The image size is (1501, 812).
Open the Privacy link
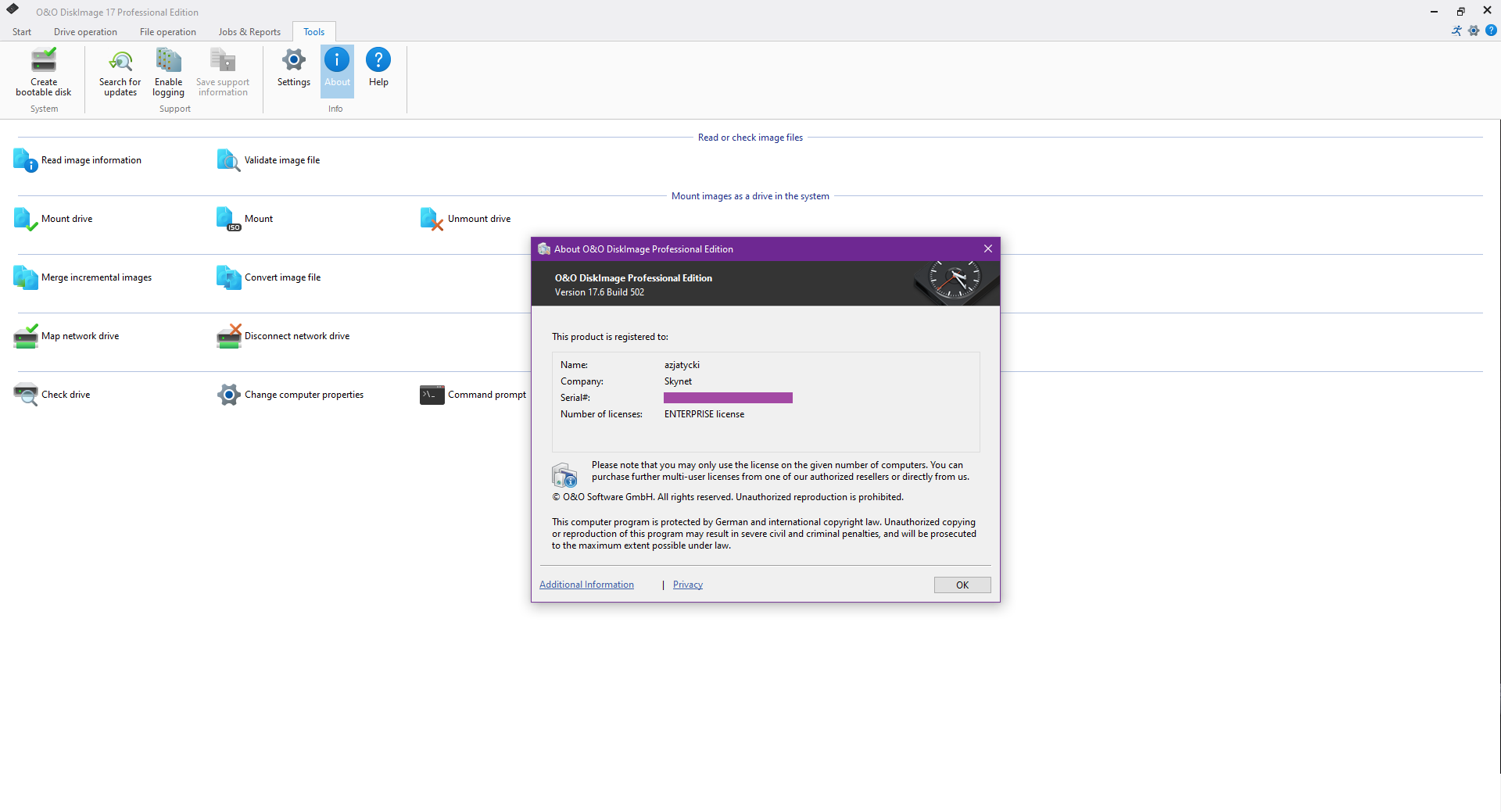click(688, 585)
